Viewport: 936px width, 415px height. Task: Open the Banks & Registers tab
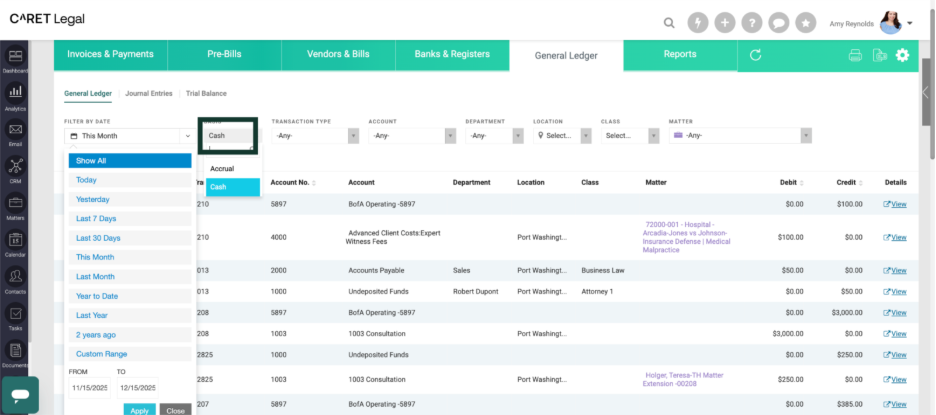click(x=452, y=54)
